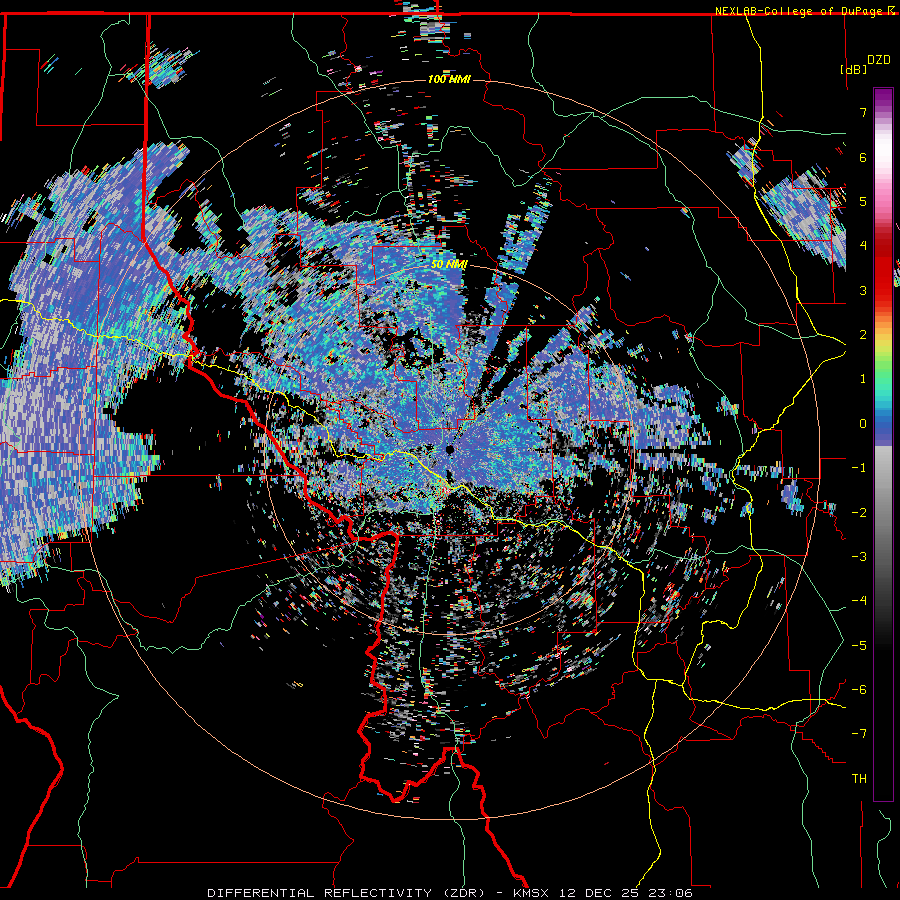
Task: Click the [dB] unit label
Action: coord(853,69)
